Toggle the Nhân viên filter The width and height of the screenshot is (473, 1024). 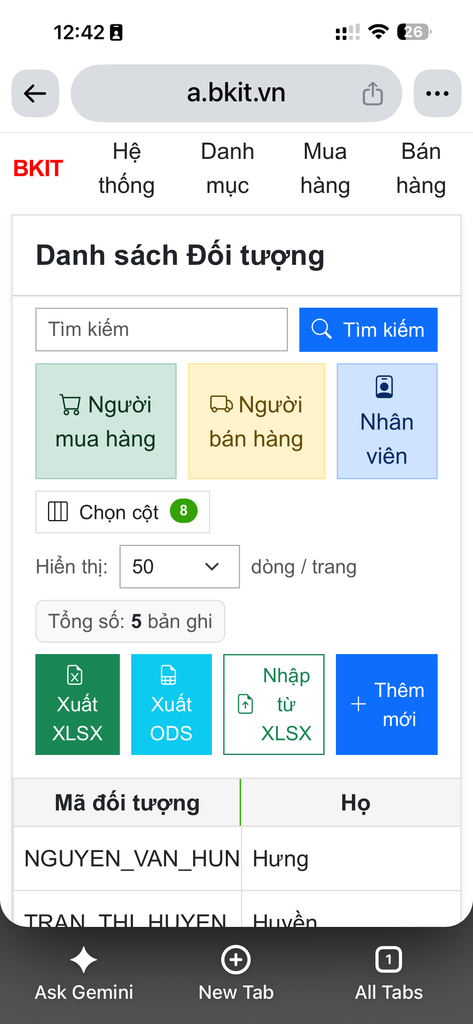(x=387, y=421)
